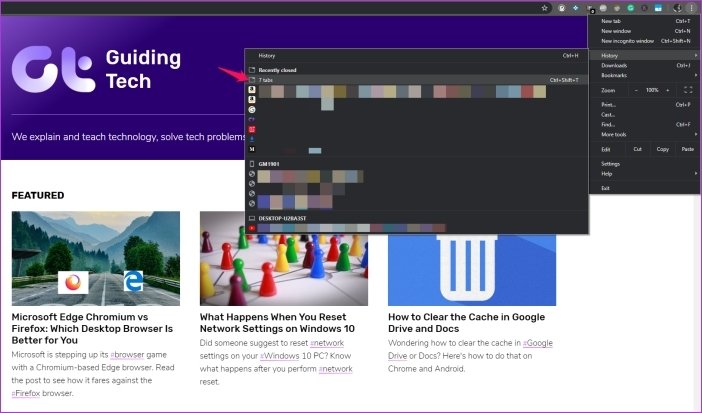702x413 pixels.
Task: Click the profile avatar in toolbar
Action: pos(678,7)
